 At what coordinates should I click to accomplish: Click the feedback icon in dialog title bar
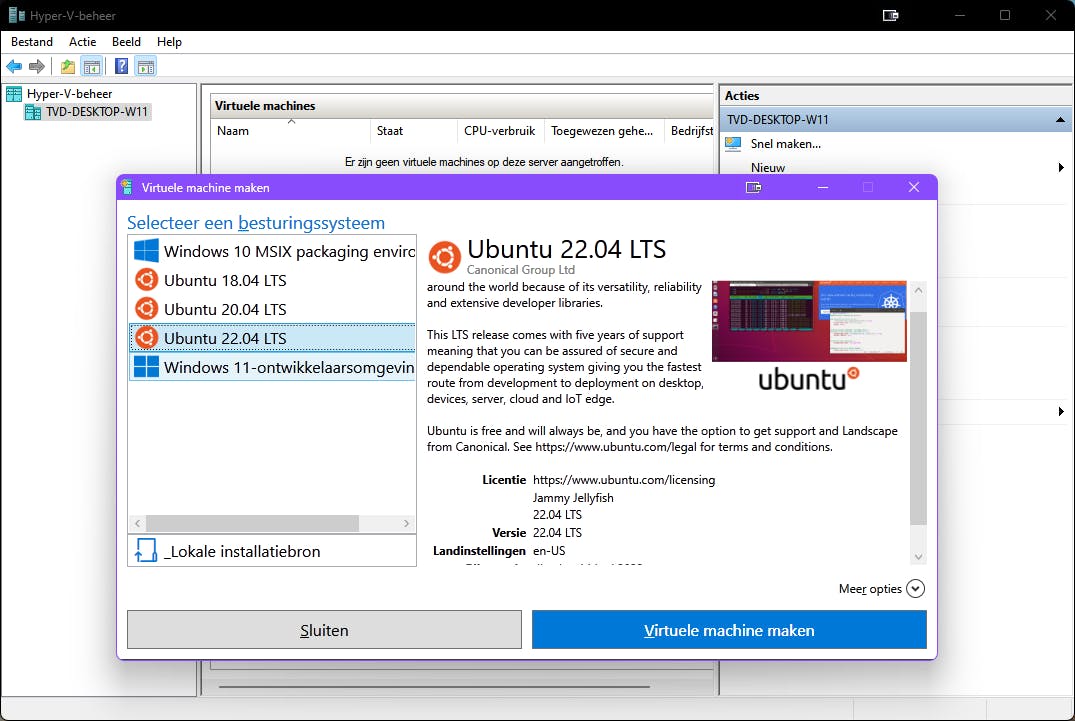pos(753,187)
